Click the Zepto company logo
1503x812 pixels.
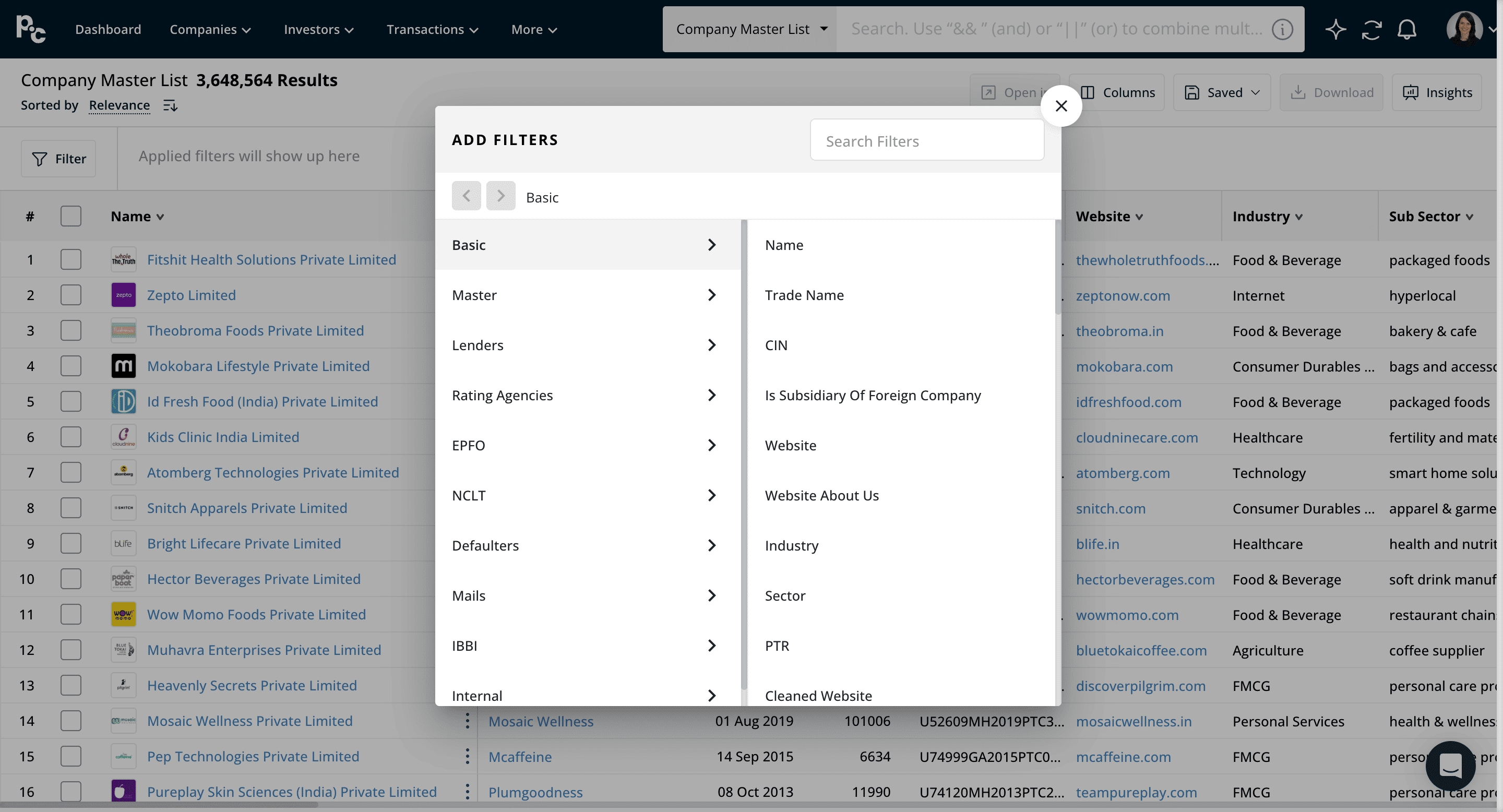[124, 295]
